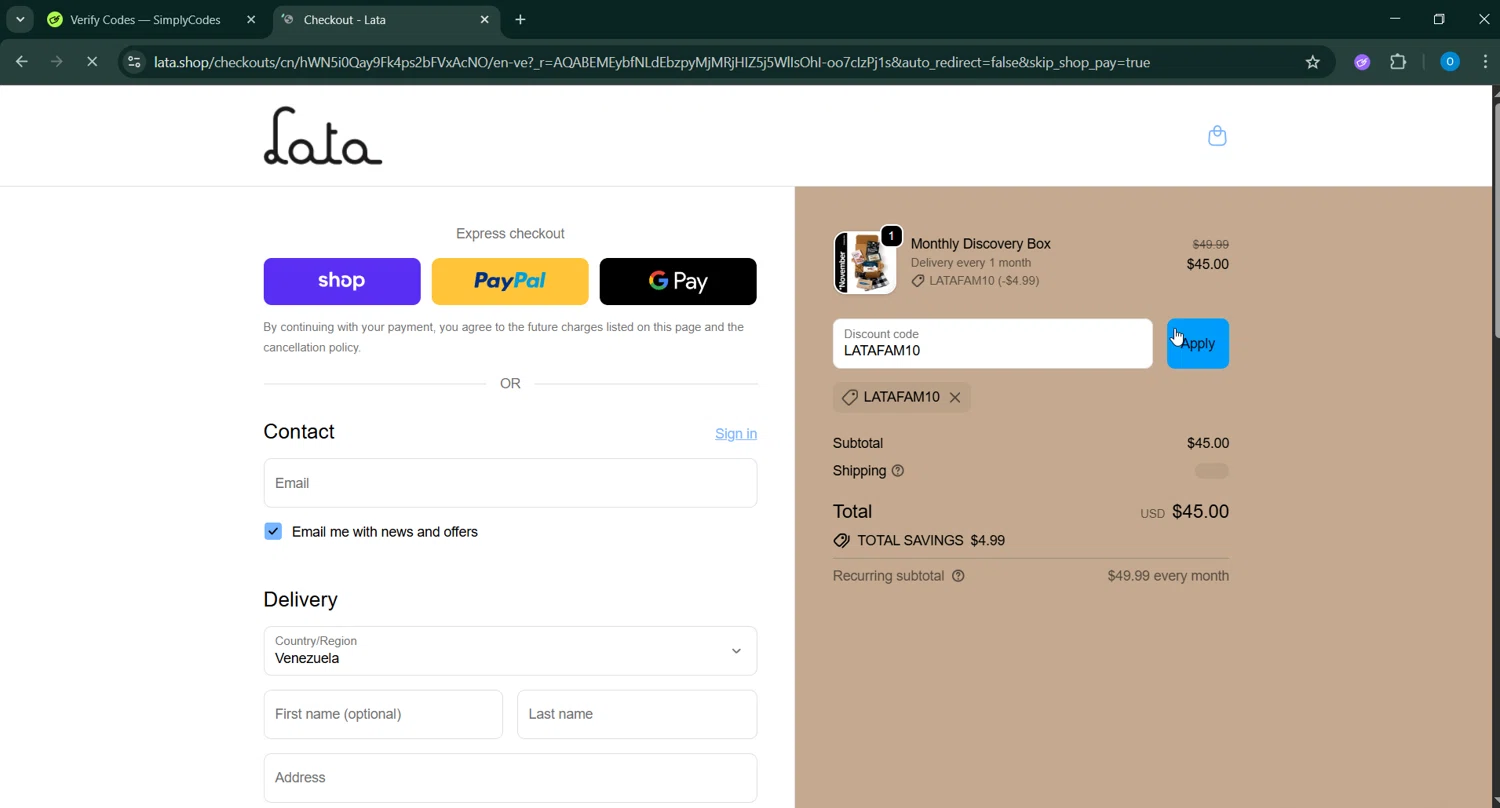Close the Checkout - Lata tab
1500x808 pixels.
click(x=485, y=19)
